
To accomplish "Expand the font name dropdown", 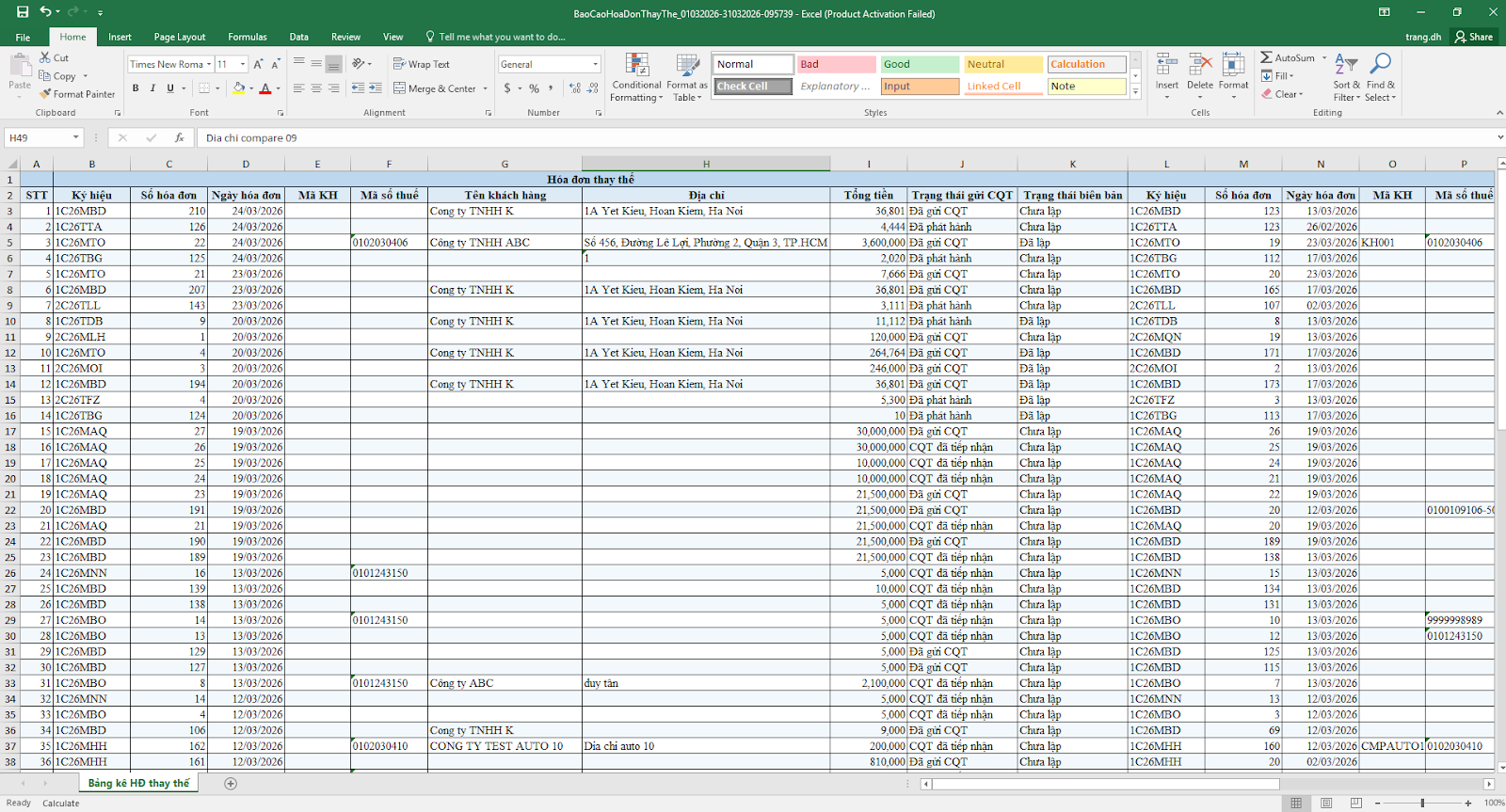I will (x=209, y=64).
